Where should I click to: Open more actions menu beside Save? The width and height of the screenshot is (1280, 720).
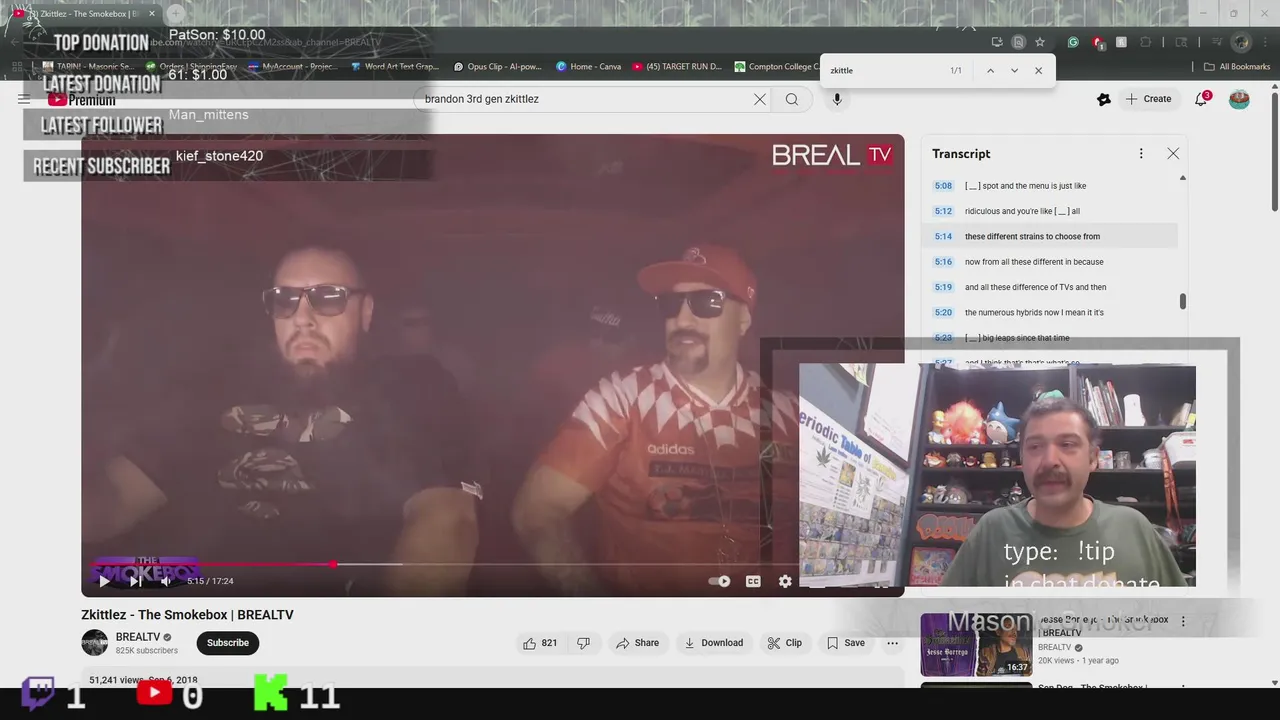pos(892,643)
